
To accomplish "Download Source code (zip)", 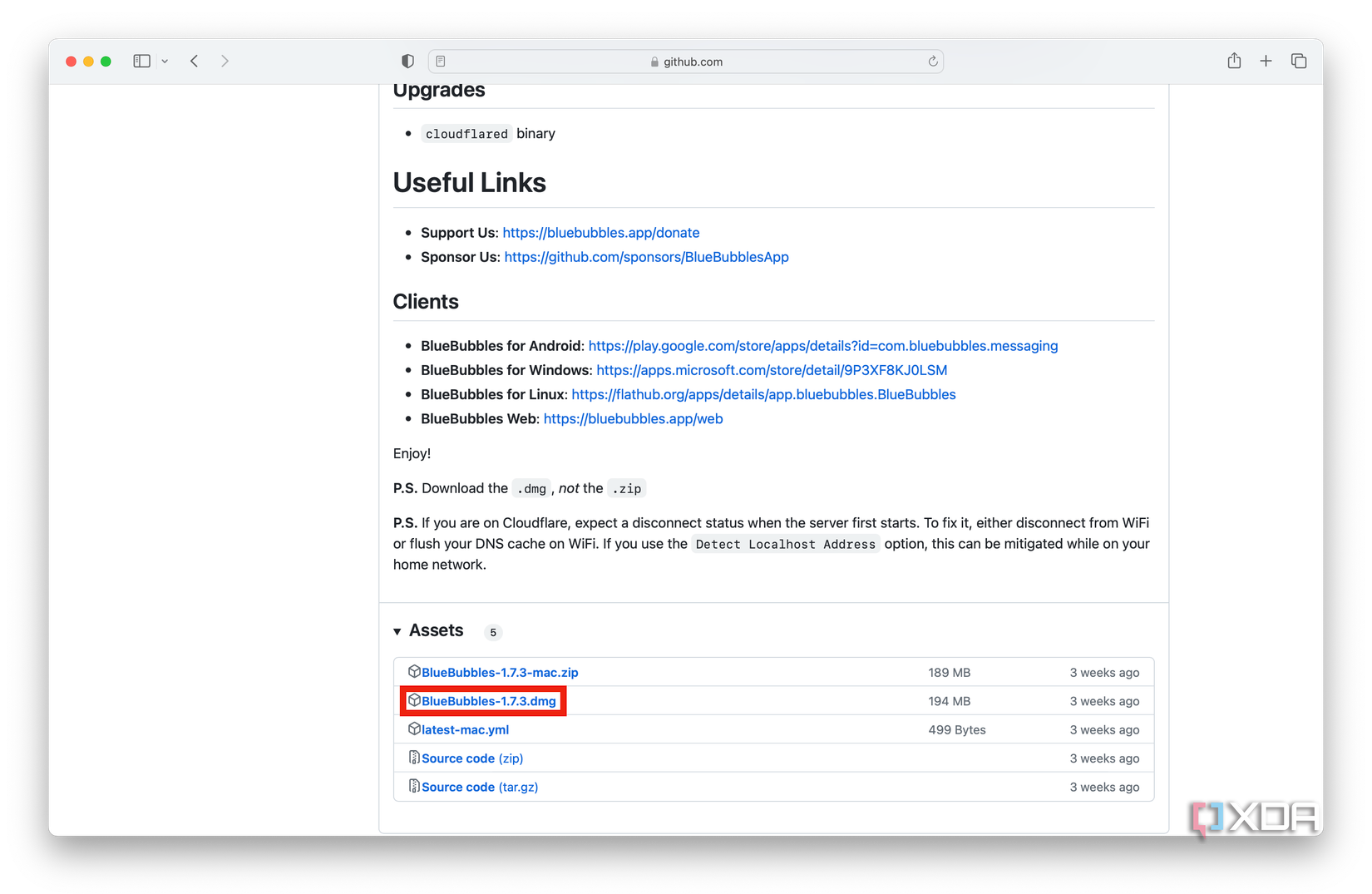I will pos(471,758).
